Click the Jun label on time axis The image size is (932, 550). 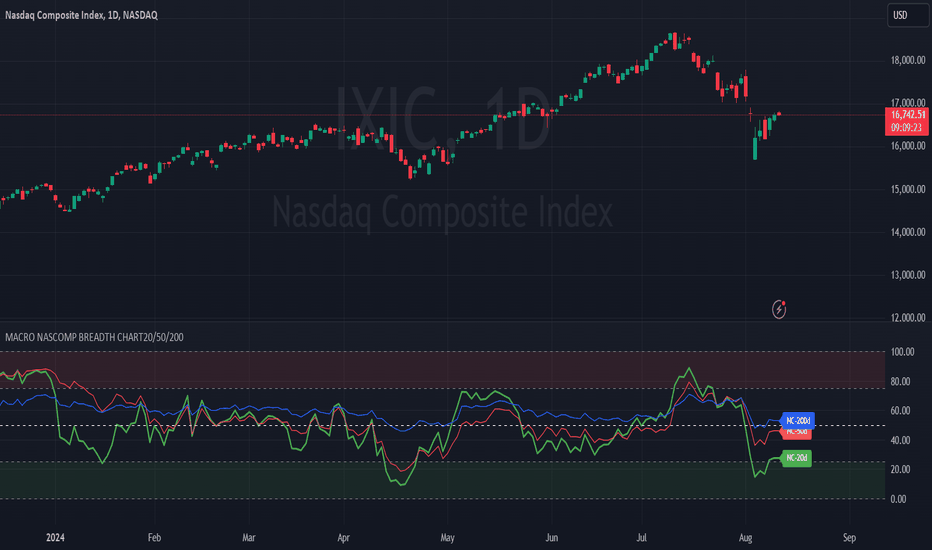click(552, 538)
